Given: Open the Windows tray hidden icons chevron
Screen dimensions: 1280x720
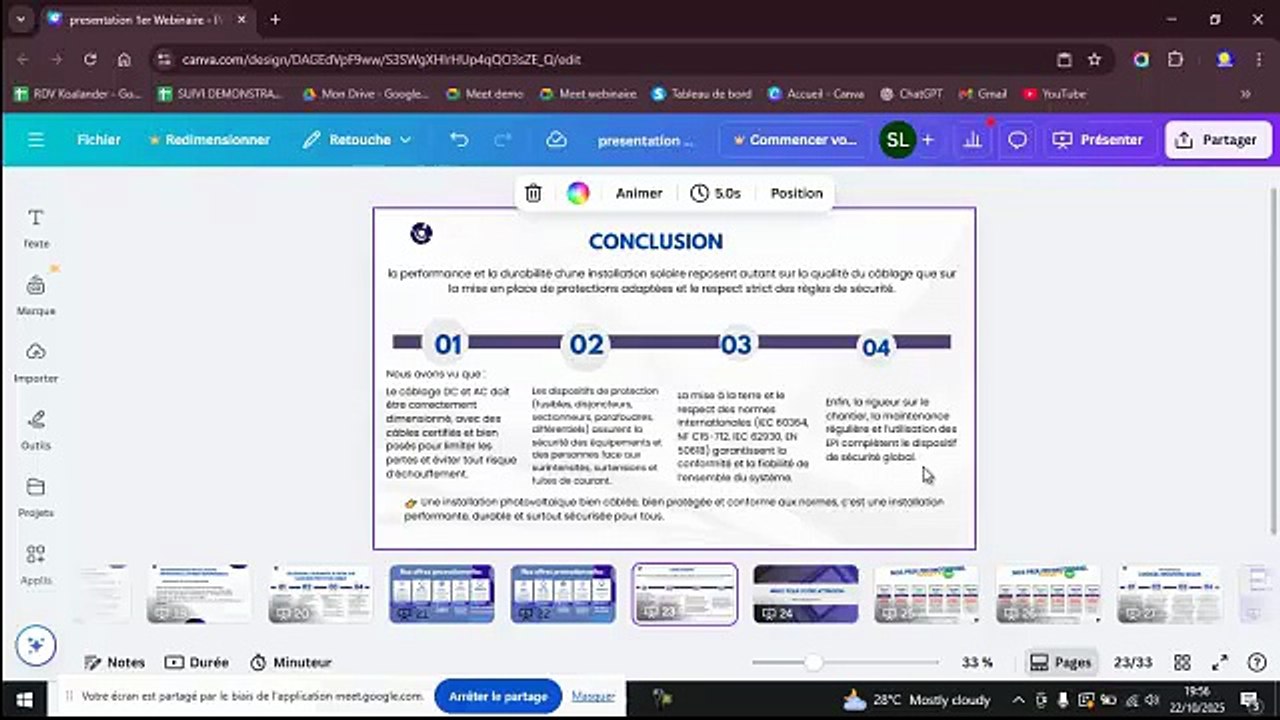Looking at the screenshot, I should click(x=1018, y=699).
